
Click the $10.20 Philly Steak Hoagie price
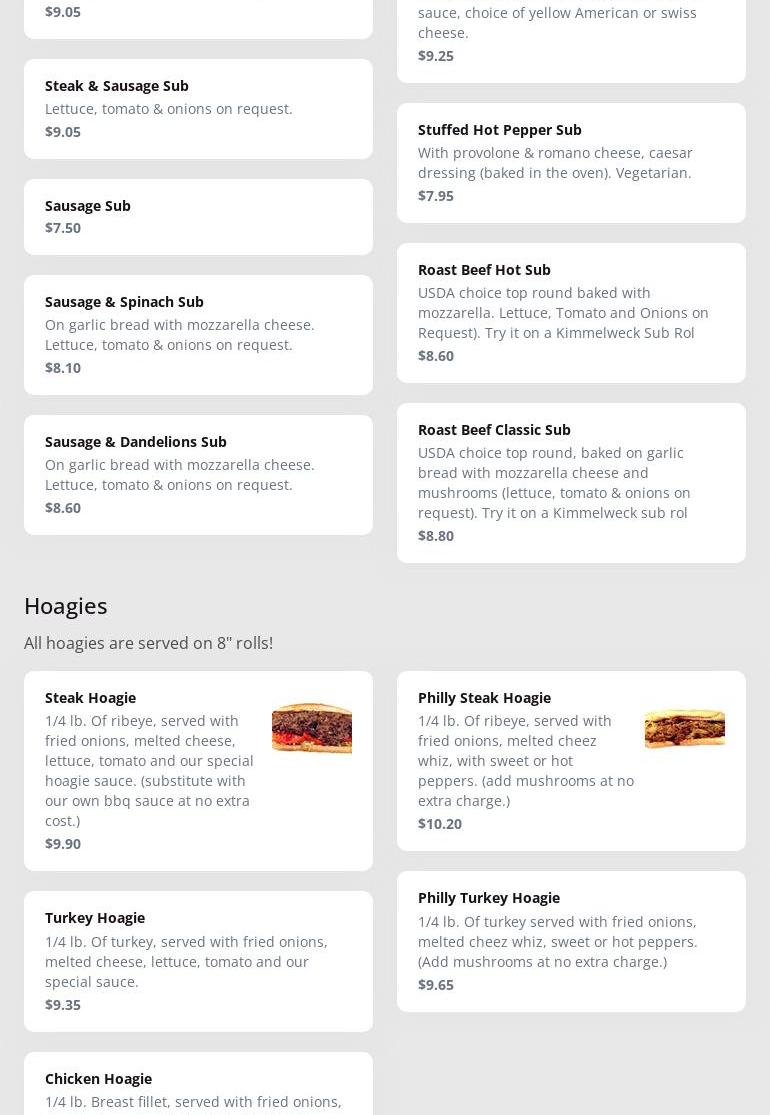point(440,824)
